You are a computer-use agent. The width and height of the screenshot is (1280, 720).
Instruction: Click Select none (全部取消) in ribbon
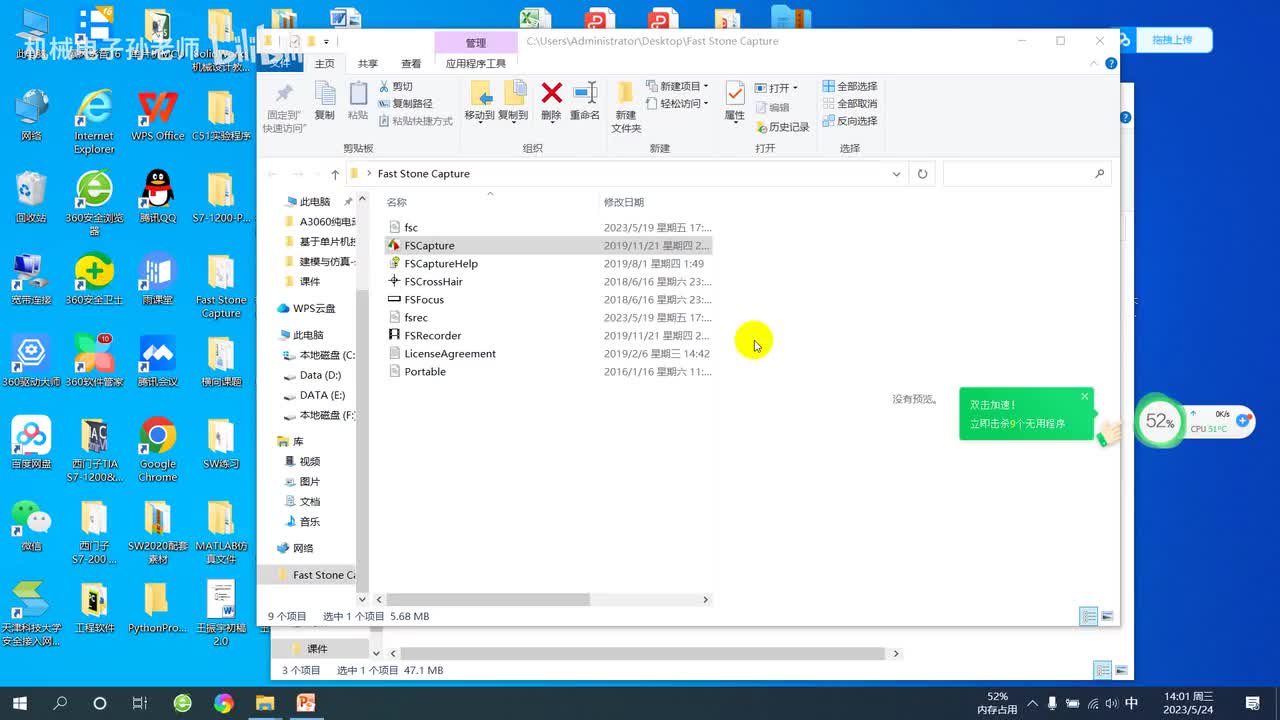pos(850,104)
